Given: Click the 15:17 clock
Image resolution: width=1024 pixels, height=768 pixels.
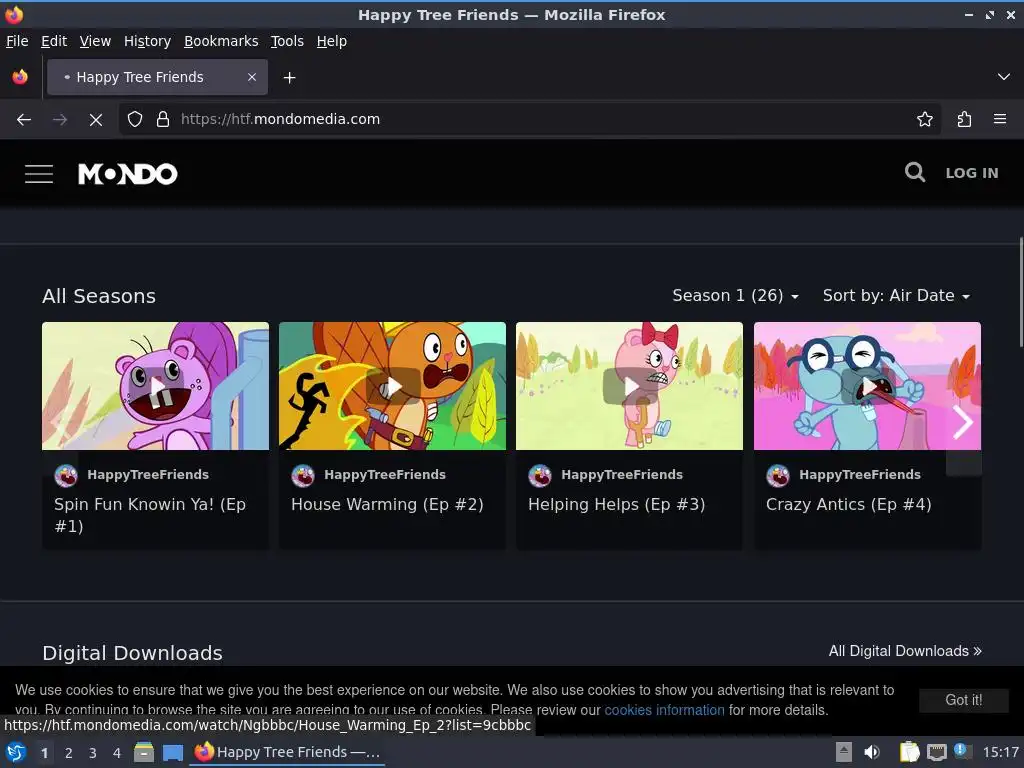Looking at the screenshot, I should point(1001,752).
